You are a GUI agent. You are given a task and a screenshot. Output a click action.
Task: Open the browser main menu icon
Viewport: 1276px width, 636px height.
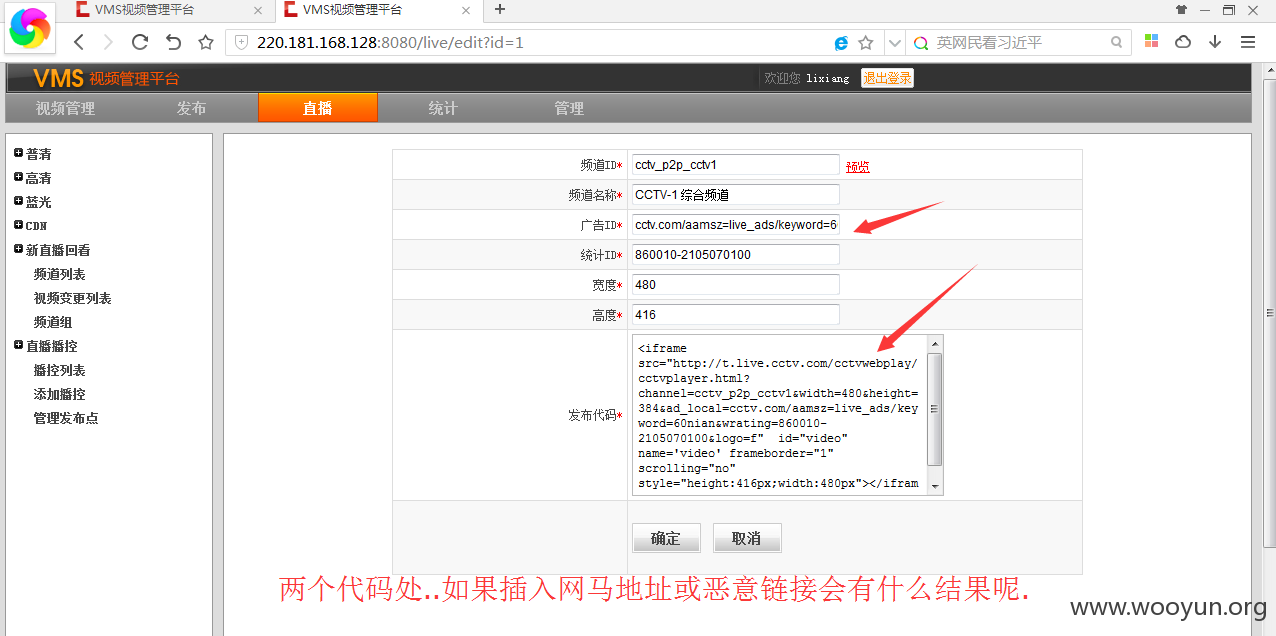[x=1247, y=42]
